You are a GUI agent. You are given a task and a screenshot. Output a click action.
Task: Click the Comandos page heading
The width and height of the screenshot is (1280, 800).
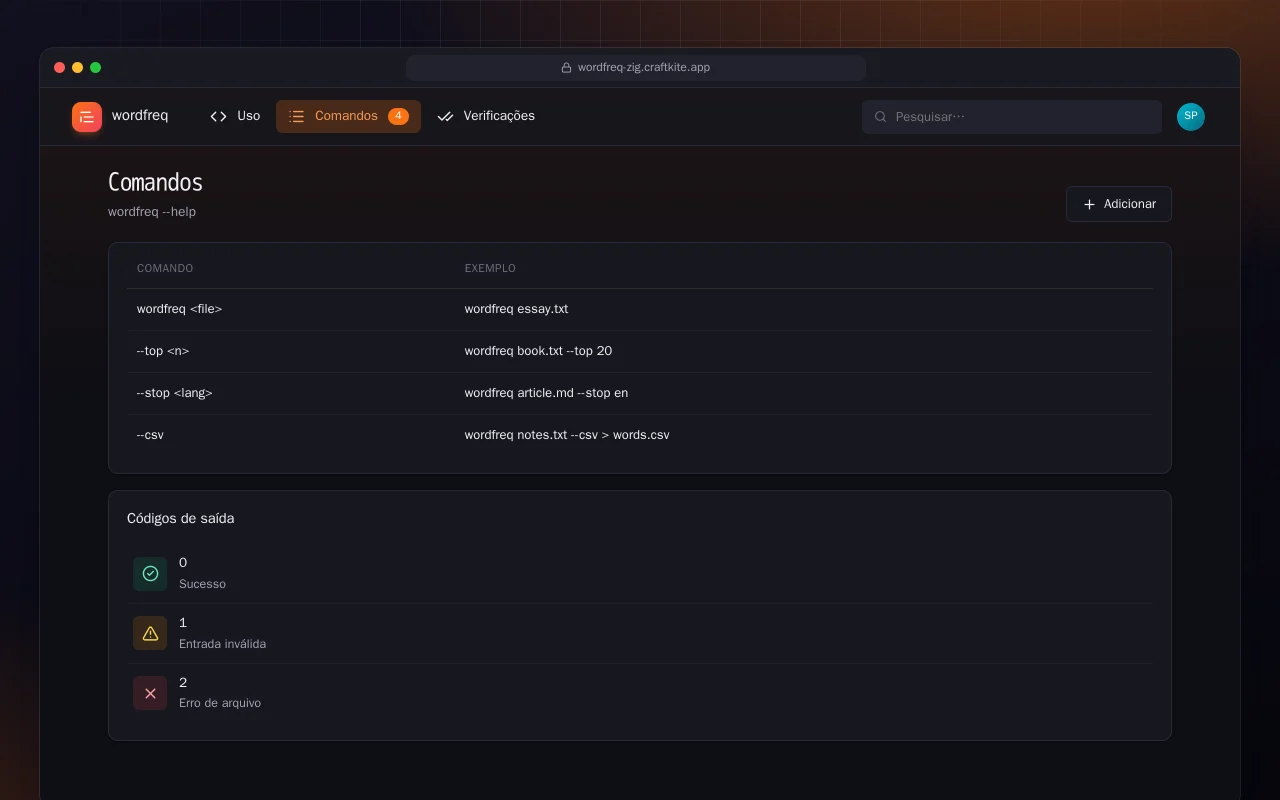point(155,182)
